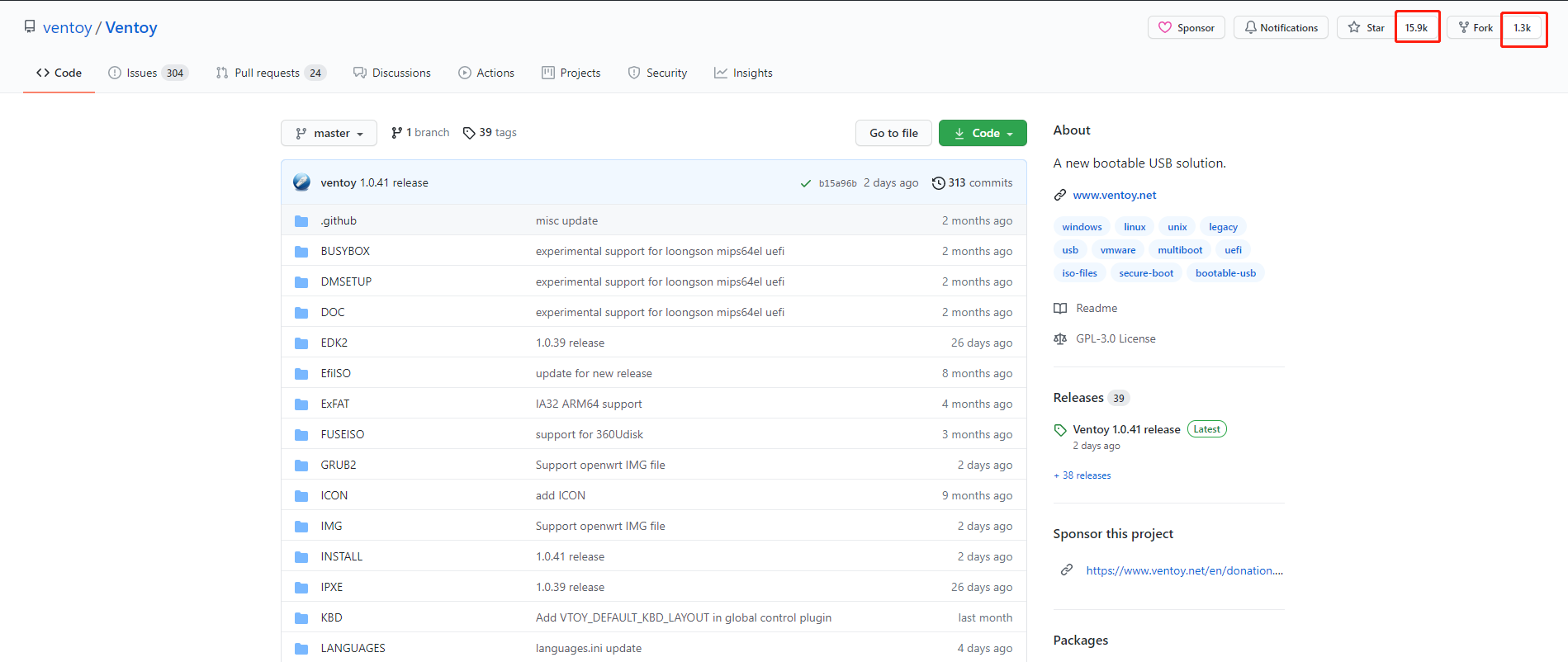Screen dimensions: 1568x662
Task: Star the repository
Action: pos(1367,27)
